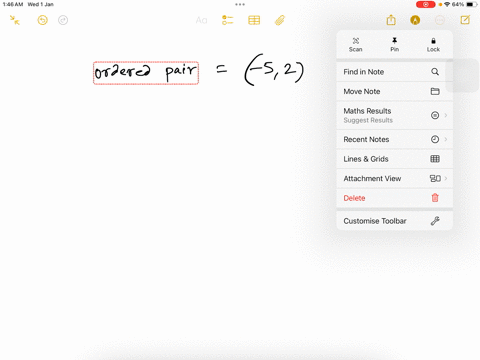Tap the more options ellipsis icon
This screenshot has height=360, width=480.
[440, 20]
